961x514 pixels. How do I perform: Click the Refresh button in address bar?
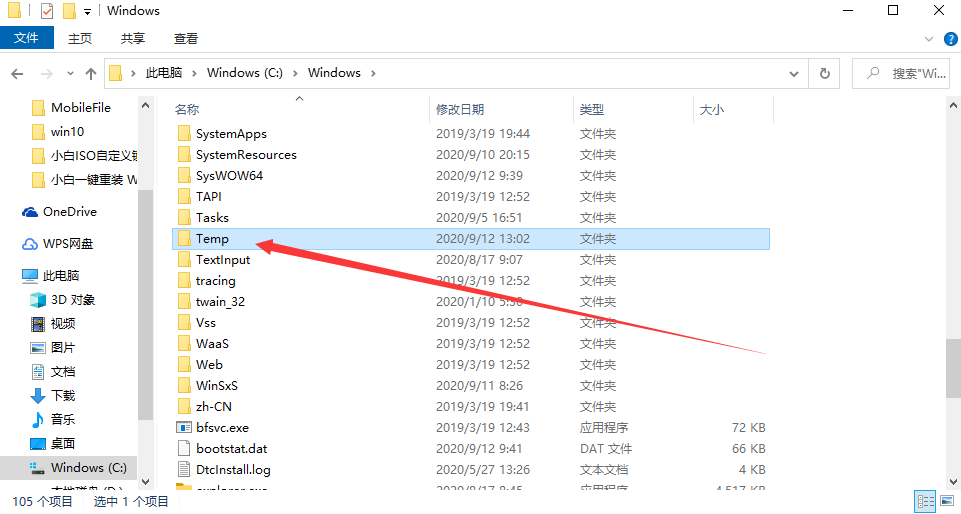click(x=824, y=73)
